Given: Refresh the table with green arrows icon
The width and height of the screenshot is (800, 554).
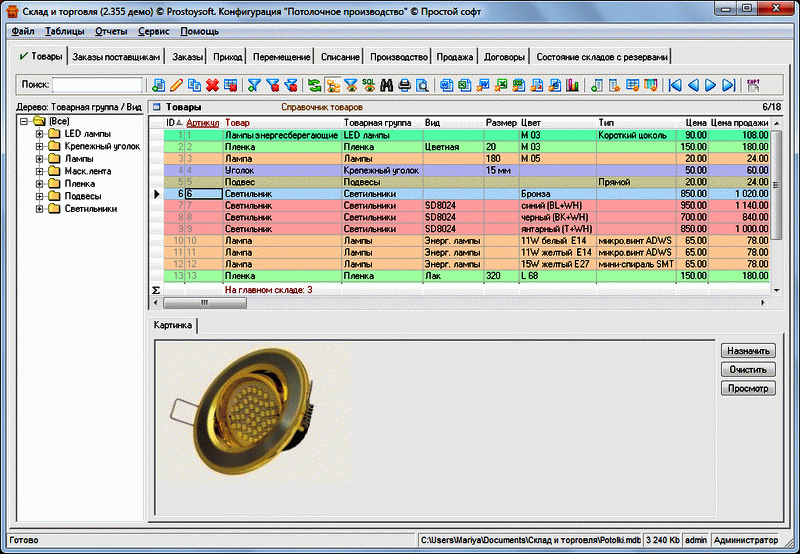Looking at the screenshot, I should click(x=315, y=85).
